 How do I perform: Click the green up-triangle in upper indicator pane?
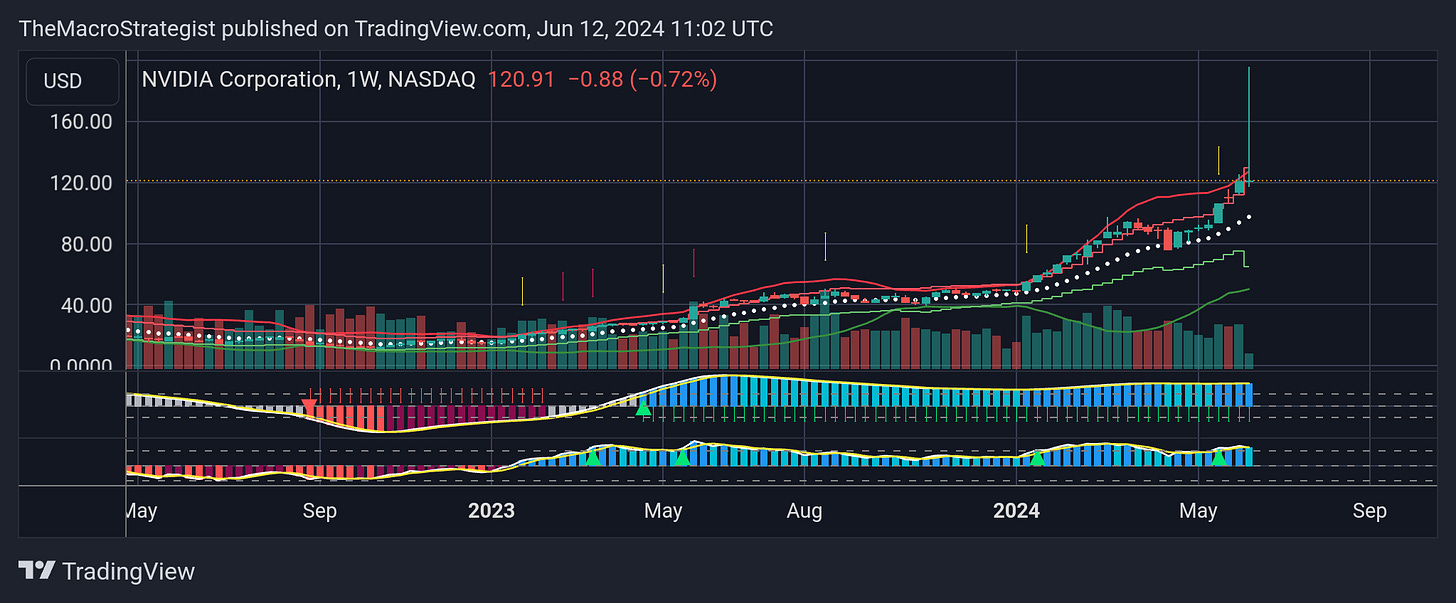[643, 407]
